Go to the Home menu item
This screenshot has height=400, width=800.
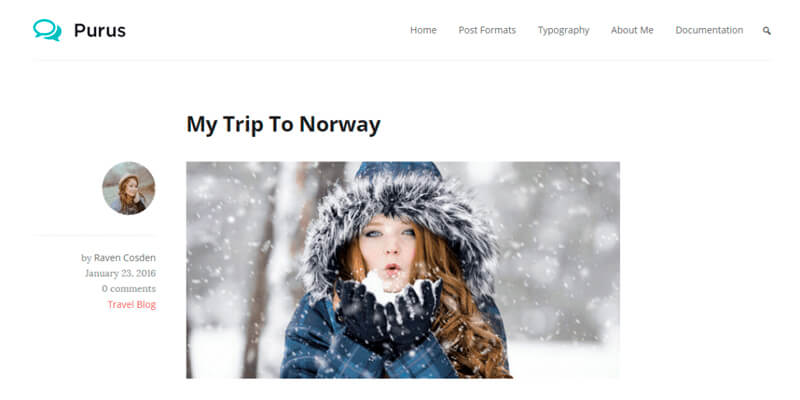click(423, 30)
